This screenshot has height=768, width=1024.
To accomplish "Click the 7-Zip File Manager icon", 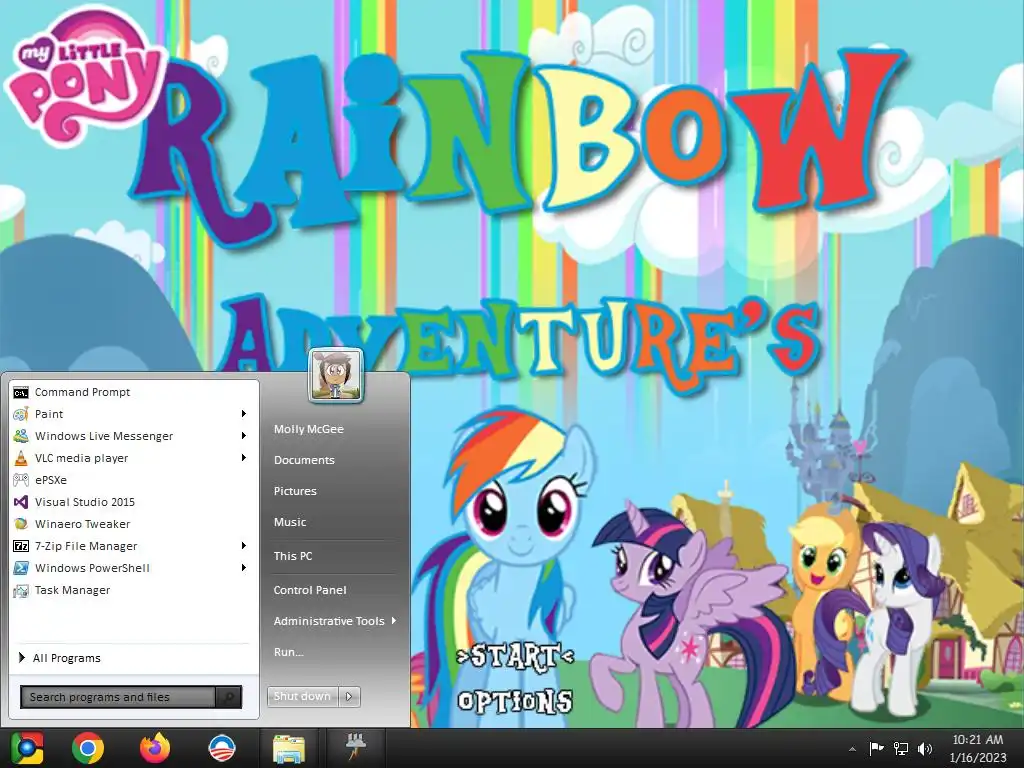I will point(21,546).
